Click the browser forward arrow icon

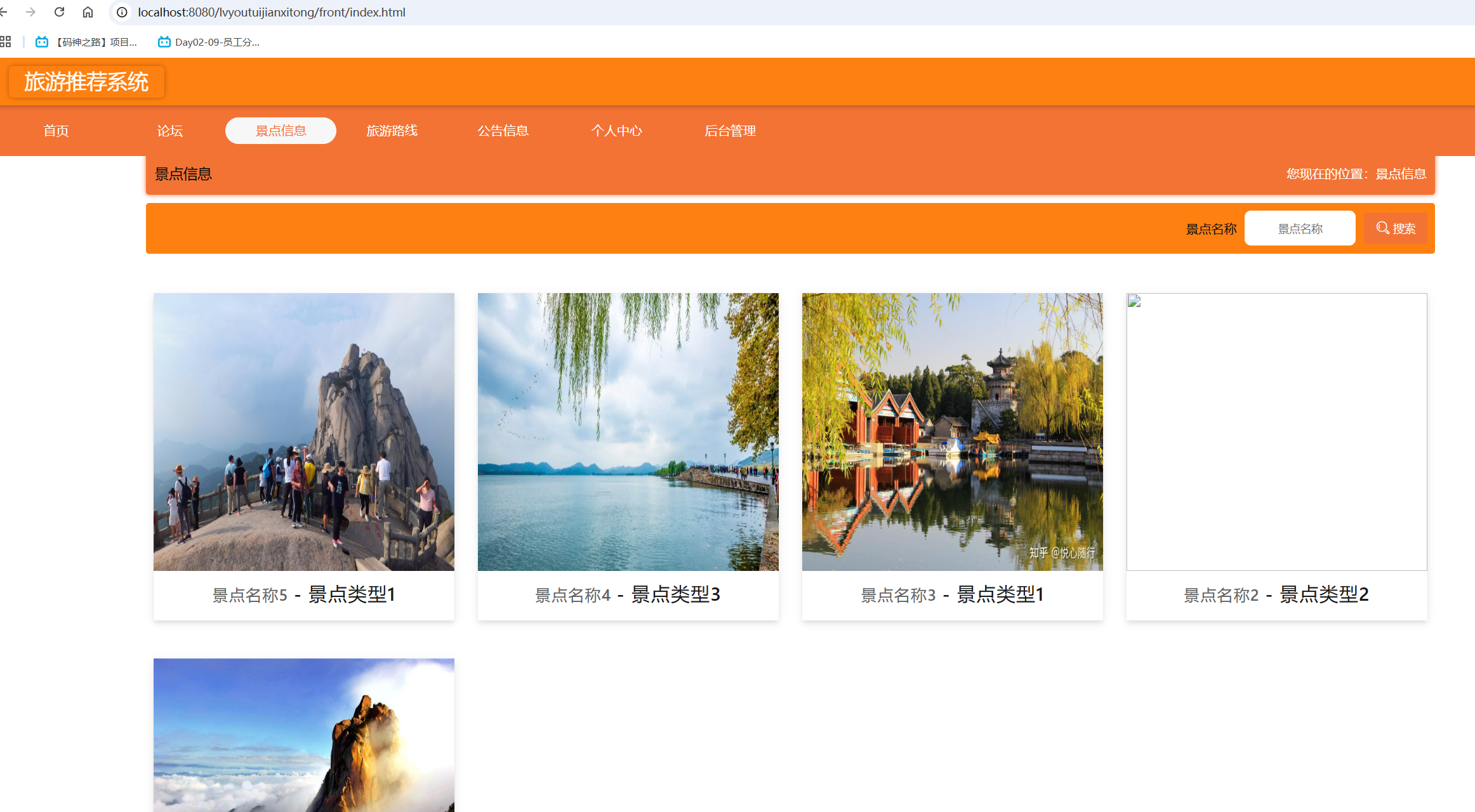point(30,11)
